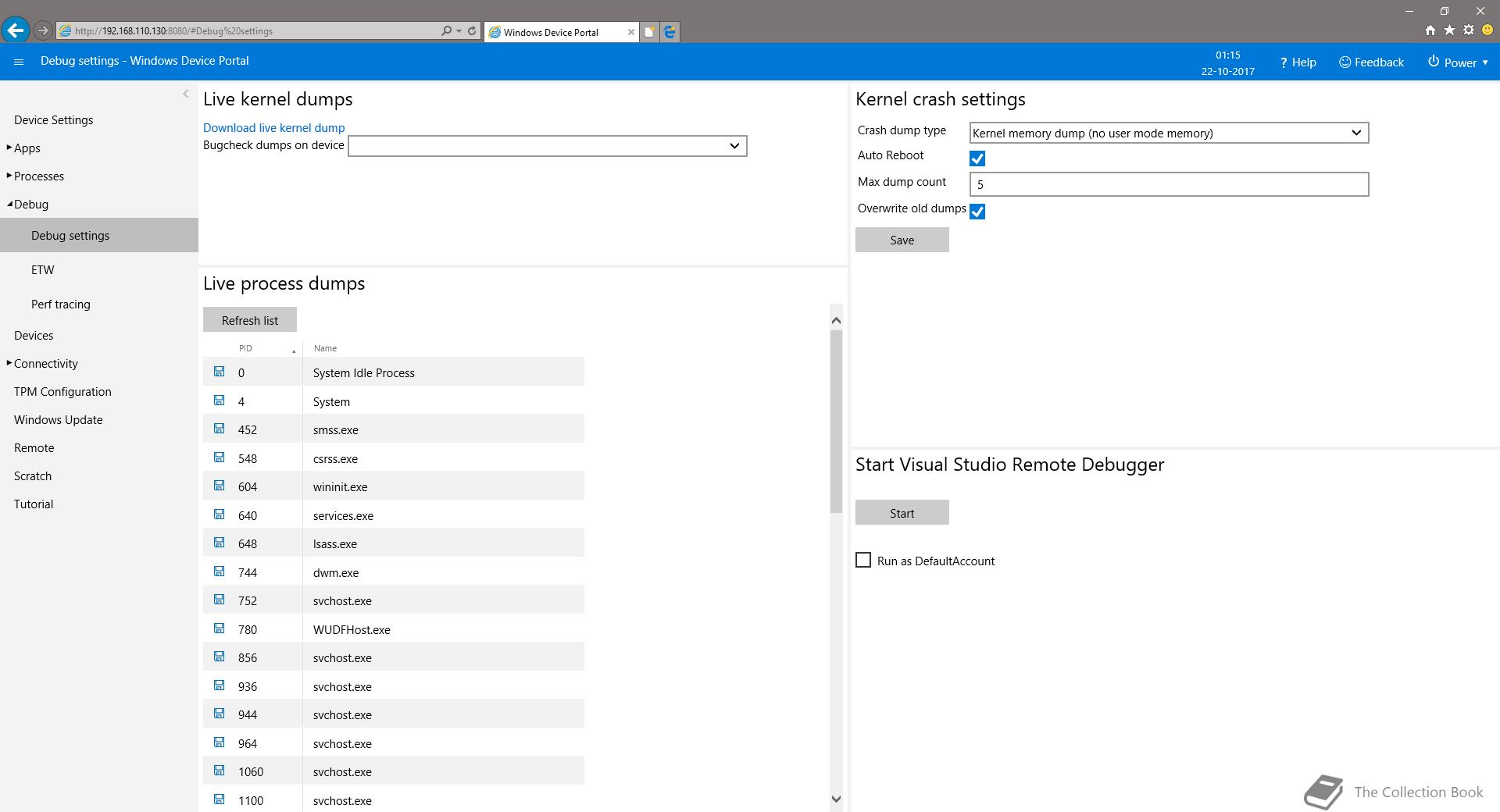Open browser favorites star
The width and height of the screenshot is (1500, 812).
pyautogui.click(x=1449, y=30)
